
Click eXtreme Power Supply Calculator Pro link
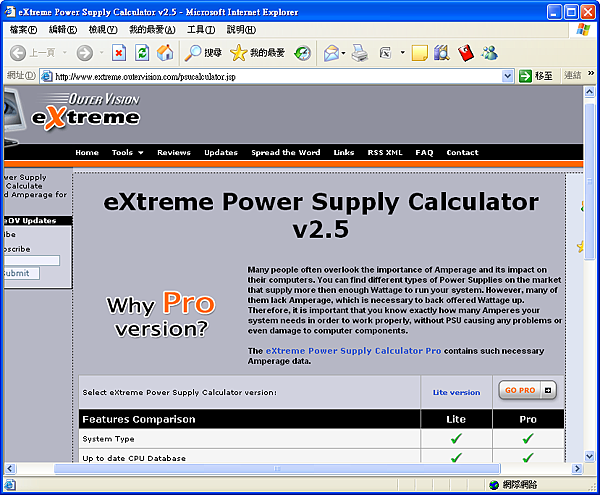(x=353, y=351)
